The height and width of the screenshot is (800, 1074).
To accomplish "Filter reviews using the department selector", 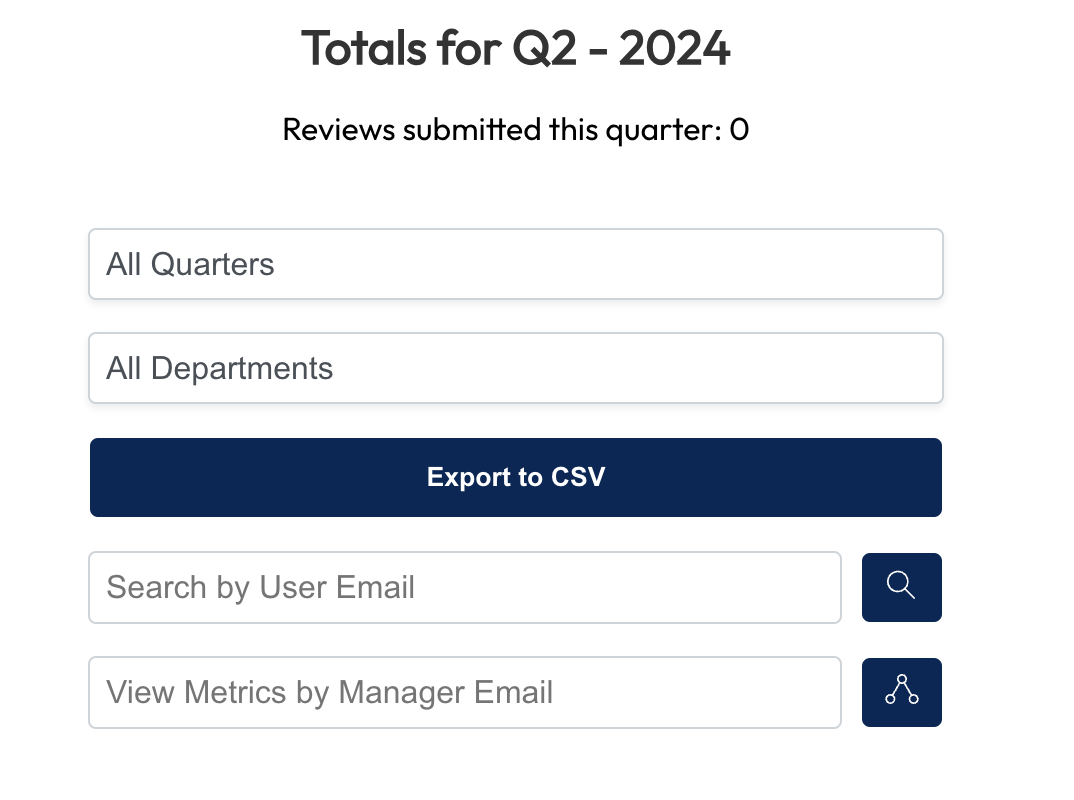I will coord(515,368).
